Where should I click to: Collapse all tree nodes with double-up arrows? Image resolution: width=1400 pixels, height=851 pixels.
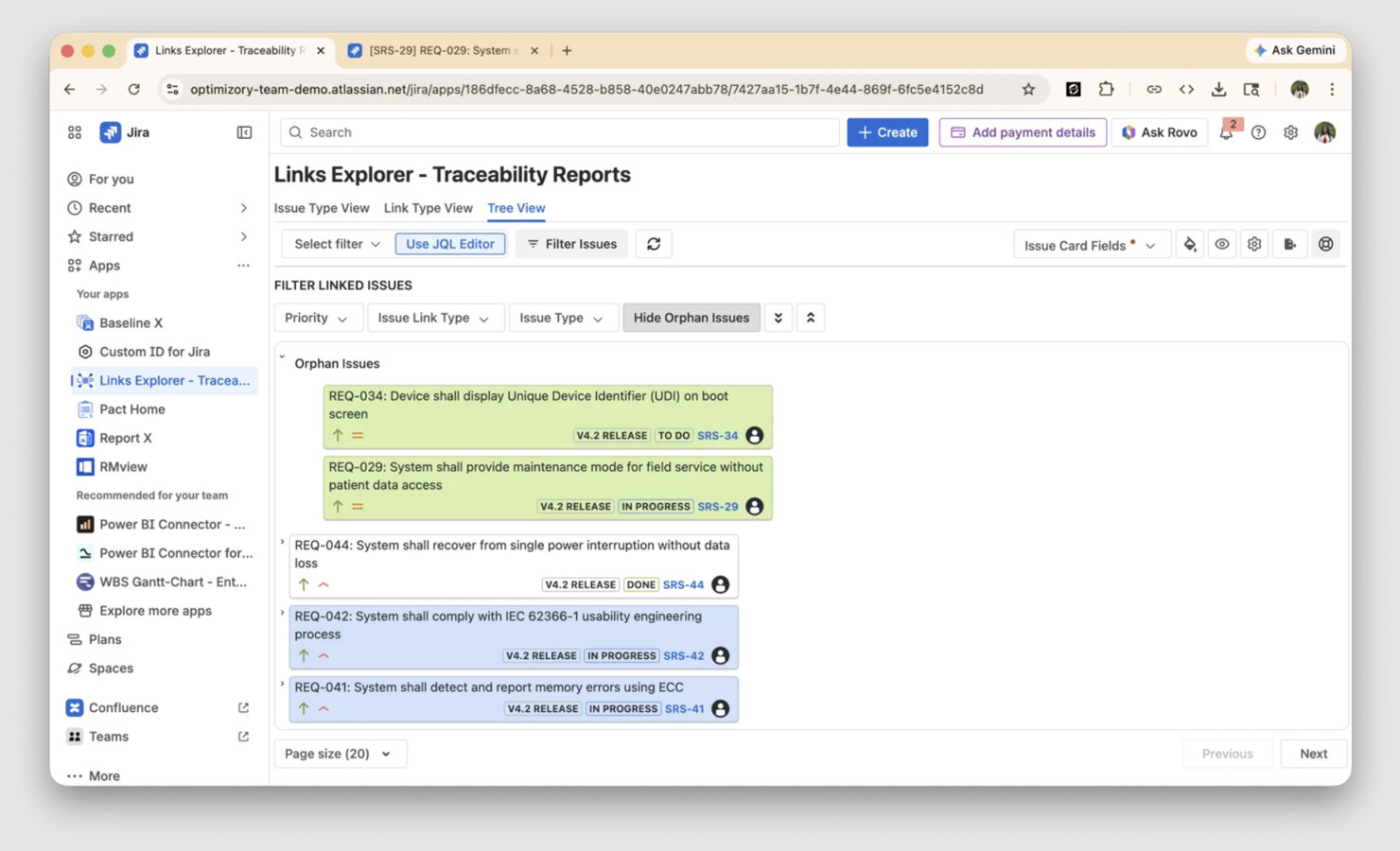coord(811,318)
